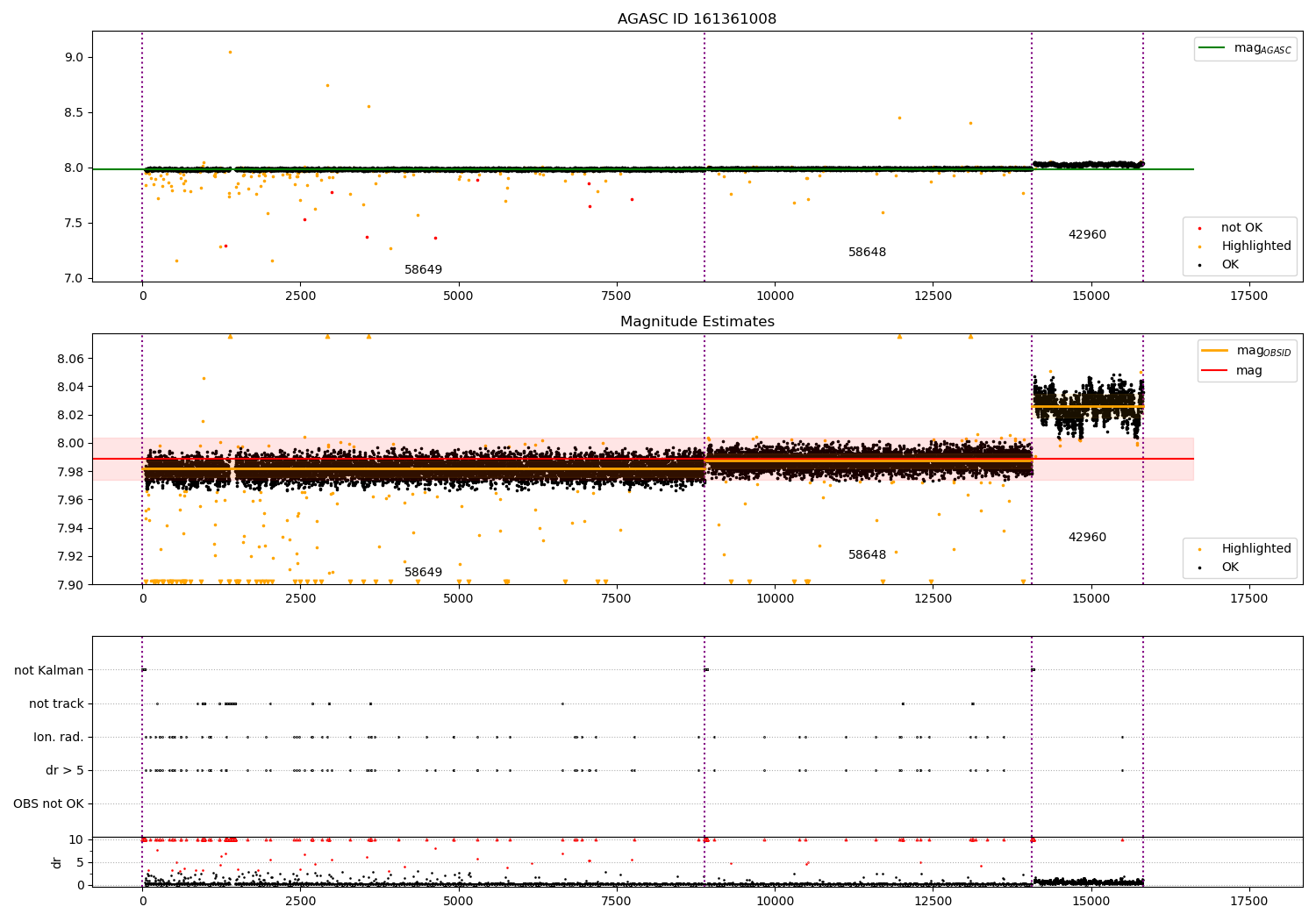
Task: Click the "not track" row label
Action: 56,704
